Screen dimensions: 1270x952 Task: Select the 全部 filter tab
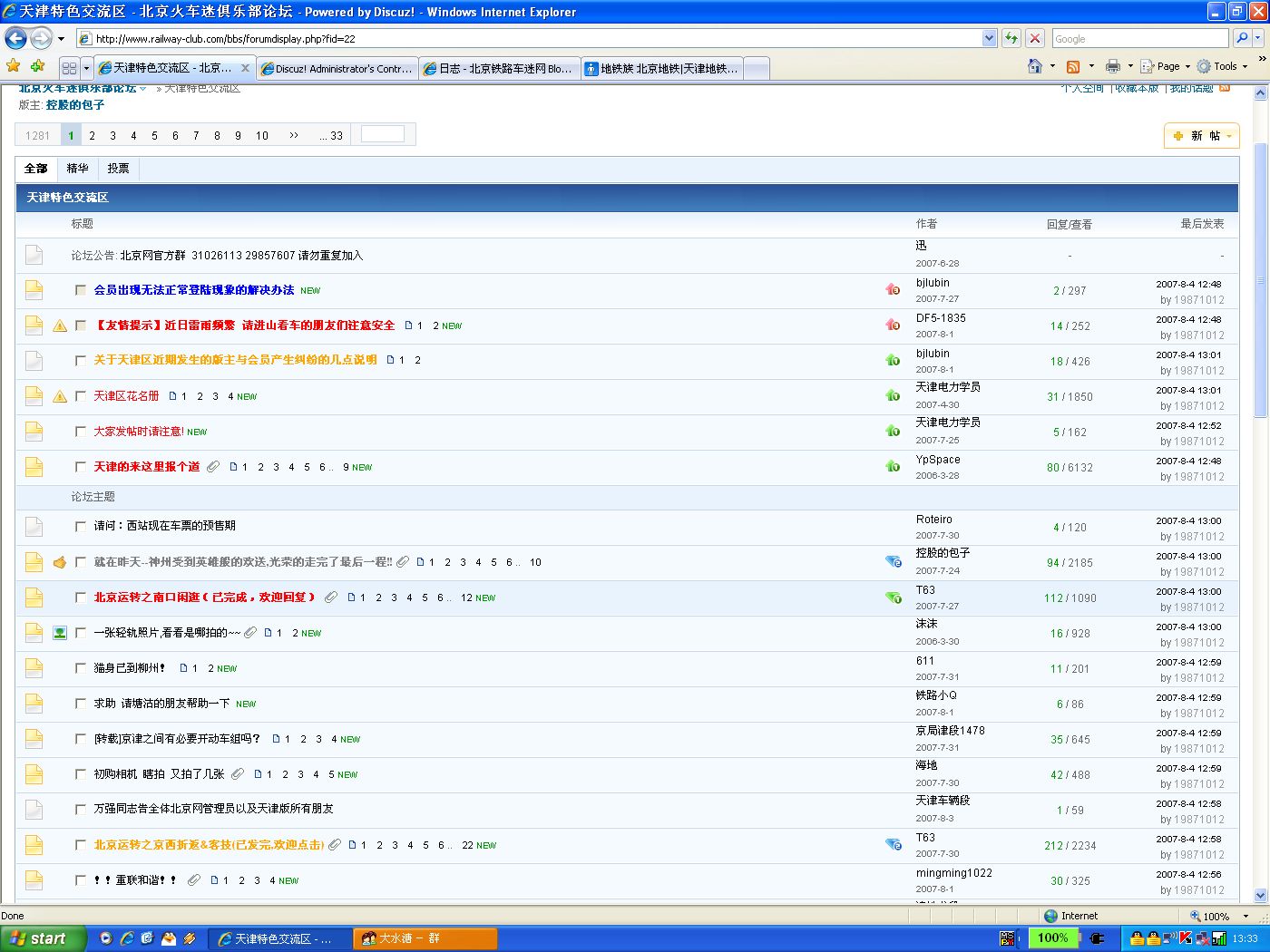point(36,169)
